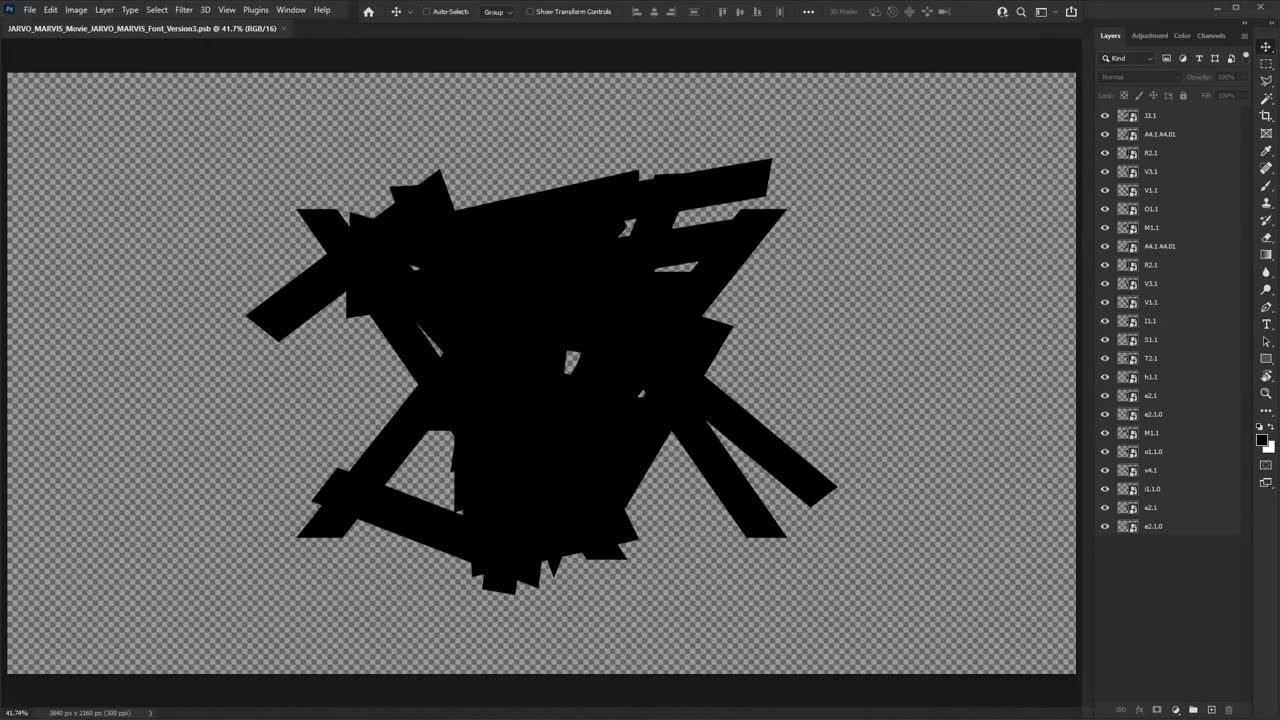Select the Healing Brush tool
1280x720 pixels.
point(1266,168)
